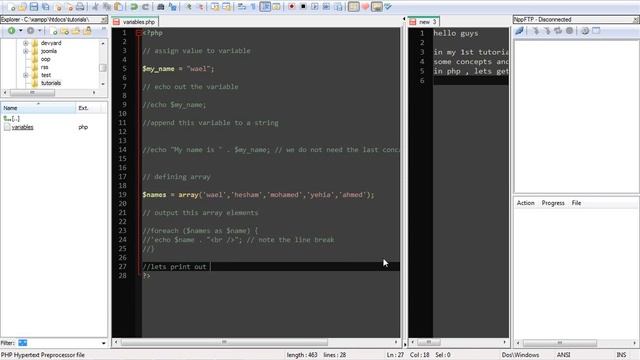Screen dimensions: 640x360
Task: Start macro recording with red dot icon
Action: coord(291,7)
